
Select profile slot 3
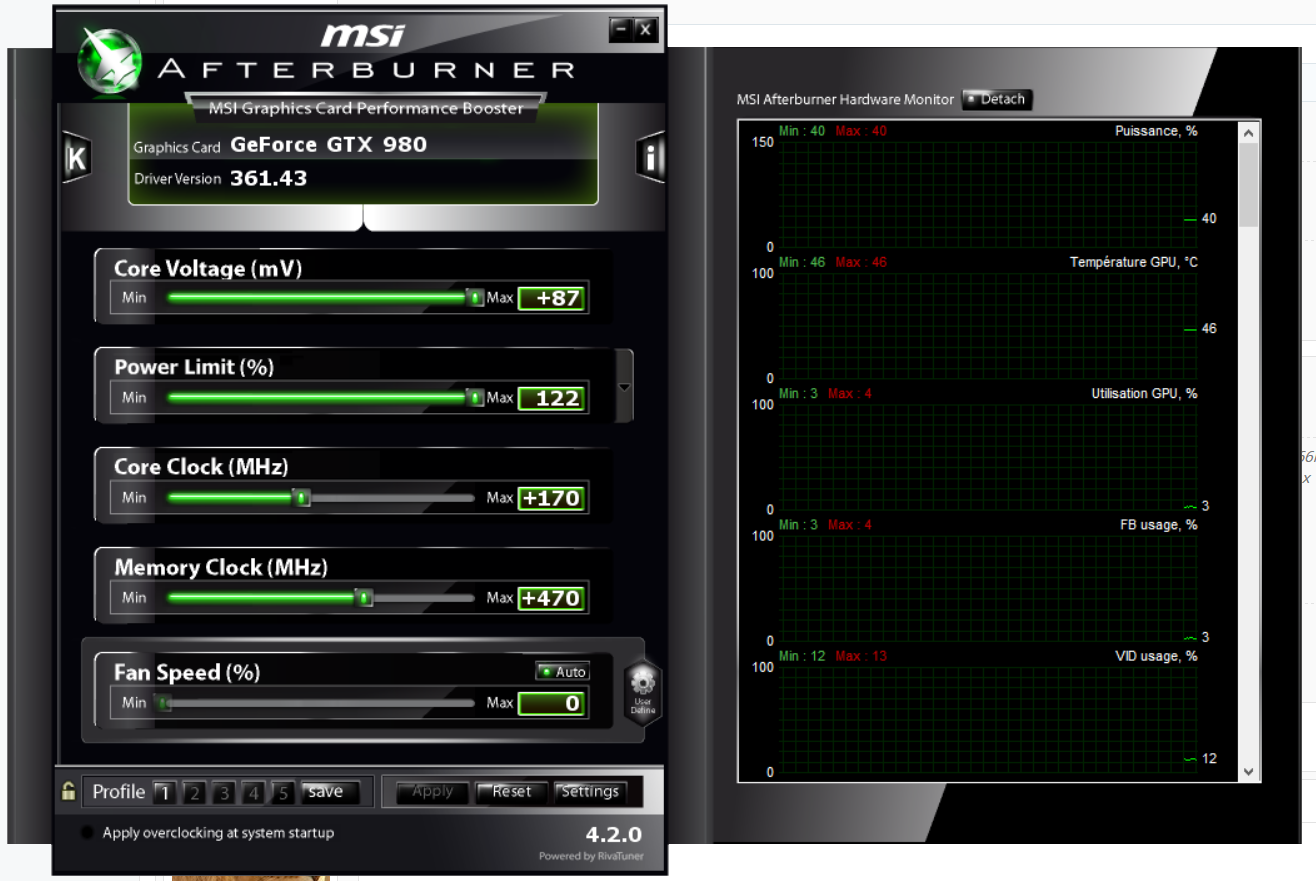tap(224, 793)
